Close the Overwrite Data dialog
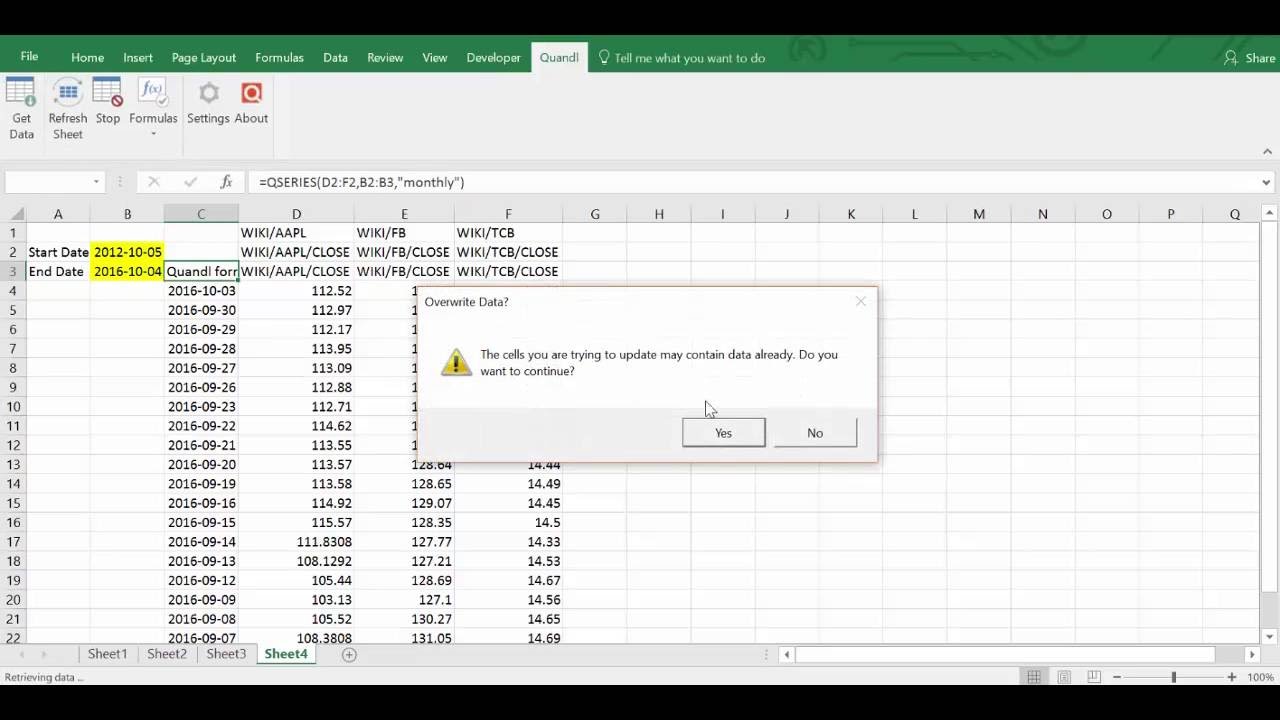The height and width of the screenshot is (720, 1280). pos(860,301)
